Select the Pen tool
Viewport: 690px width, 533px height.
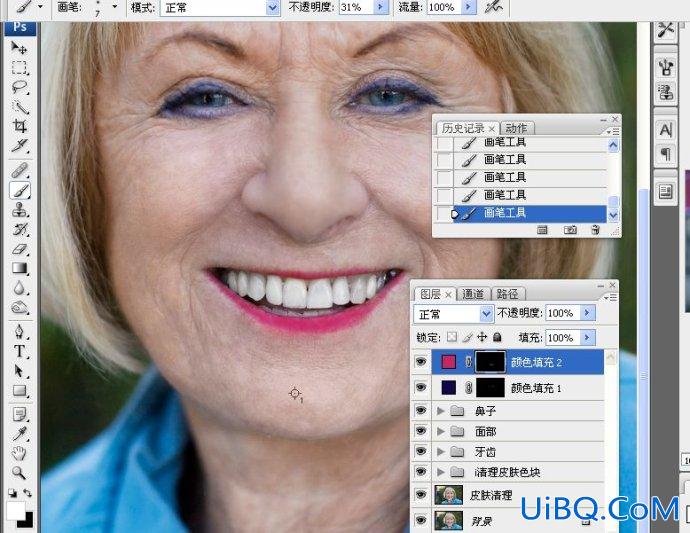click(x=19, y=331)
